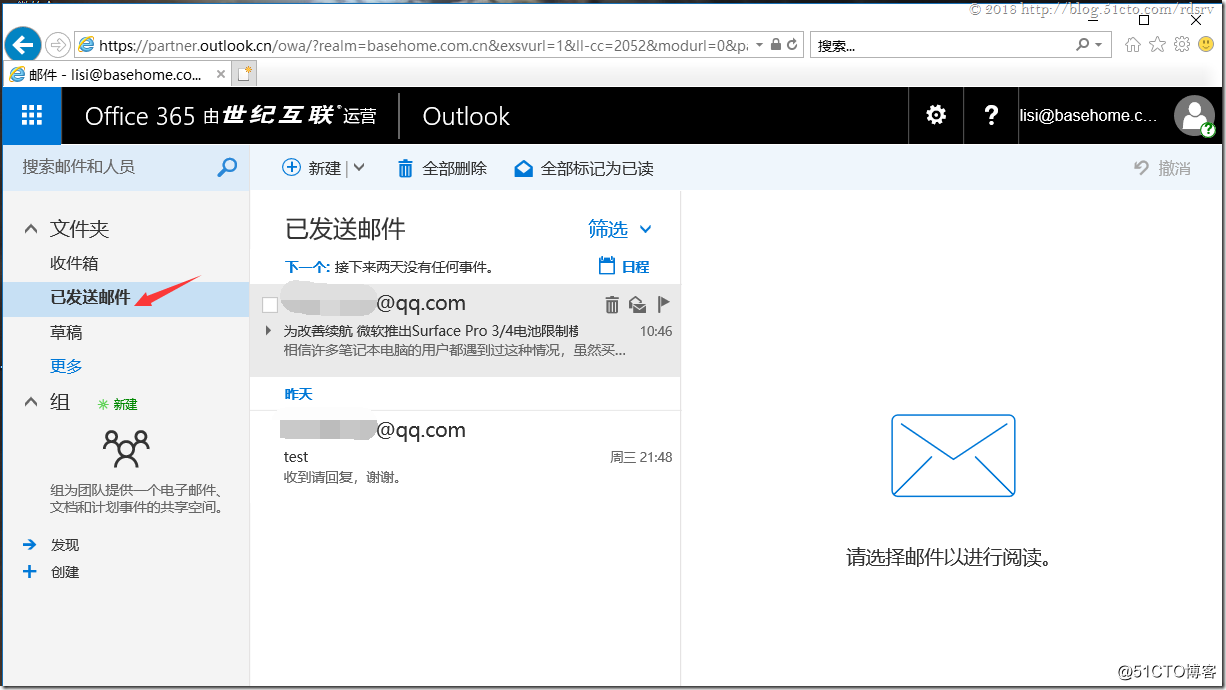
Task: Refresh the page using address bar icon
Action: pyautogui.click(x=792, y=45)
